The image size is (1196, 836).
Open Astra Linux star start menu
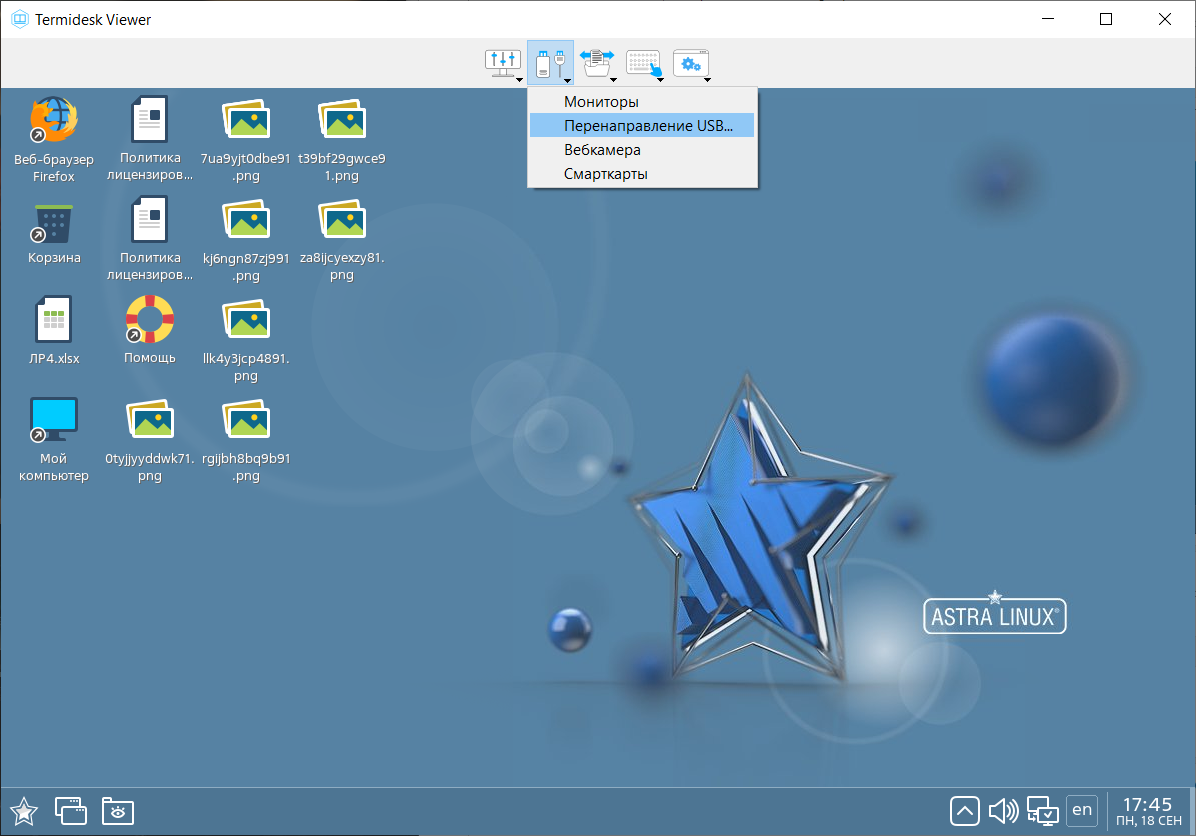[x=23, y=810]
